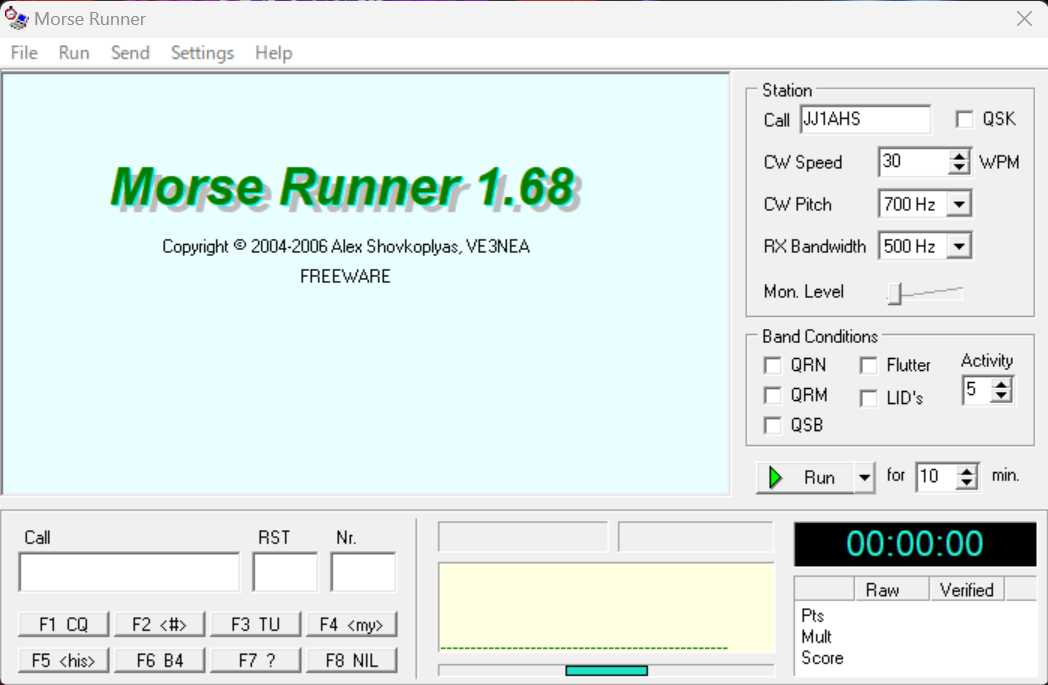Click the F3 TU button

point(255,624)
